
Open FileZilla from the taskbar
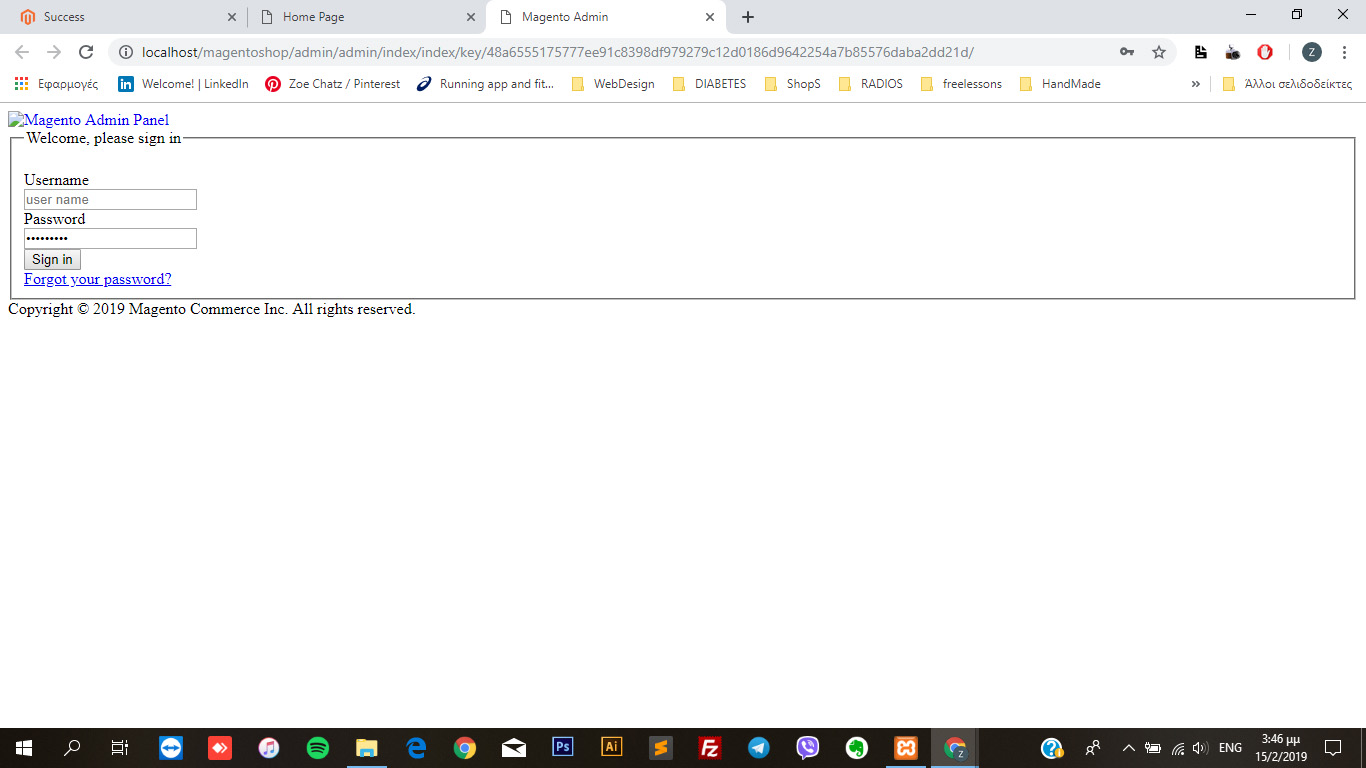710,748
